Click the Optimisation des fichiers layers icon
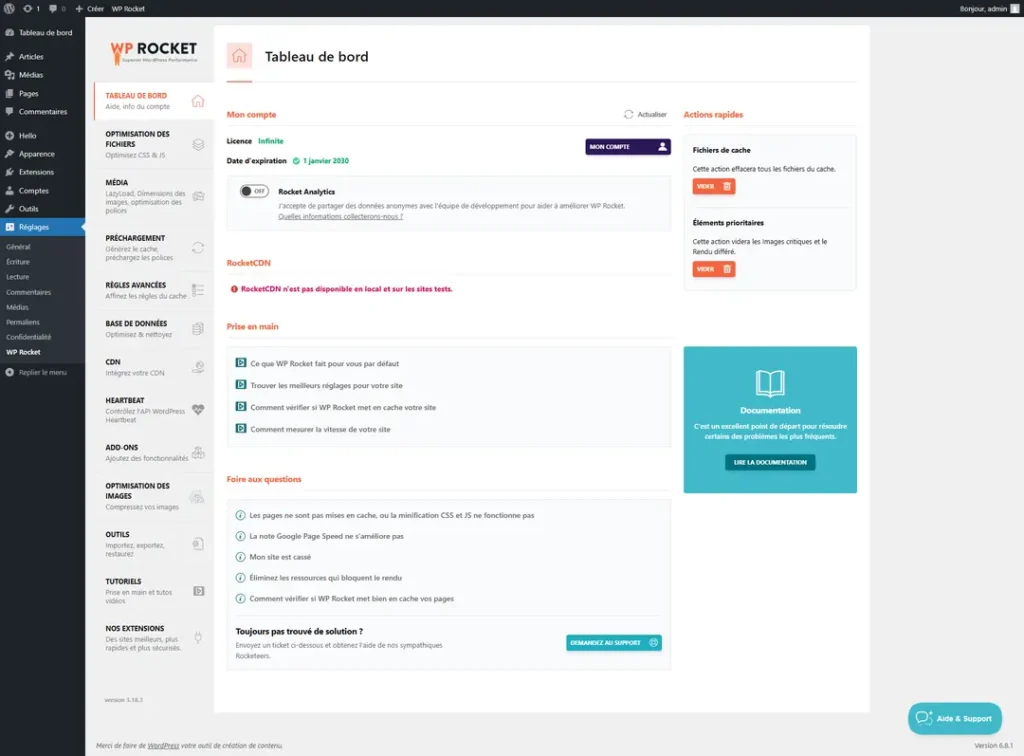 pyautogui.click(x=198, y=144)
